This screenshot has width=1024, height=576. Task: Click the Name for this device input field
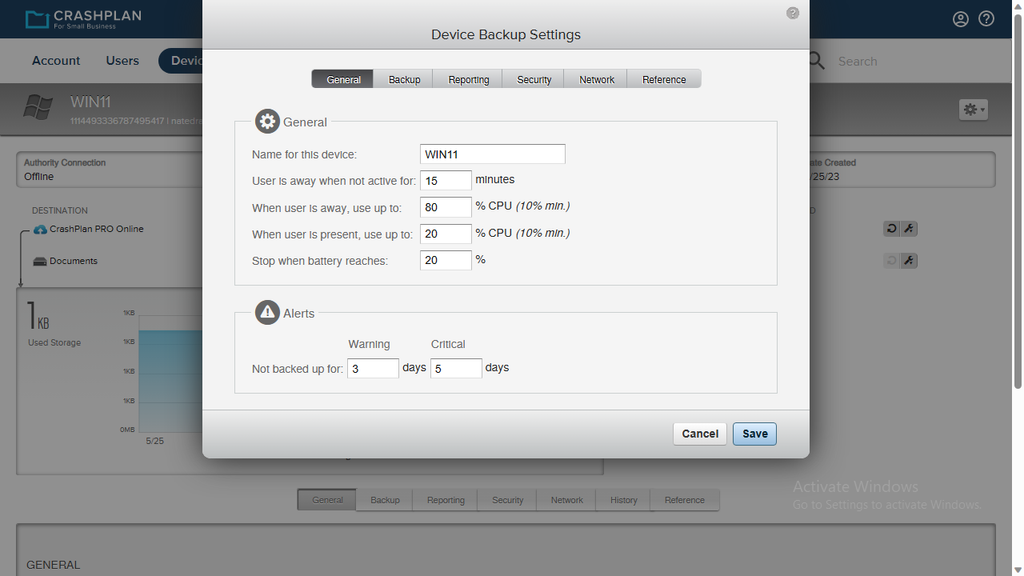[x=492, y=154]
